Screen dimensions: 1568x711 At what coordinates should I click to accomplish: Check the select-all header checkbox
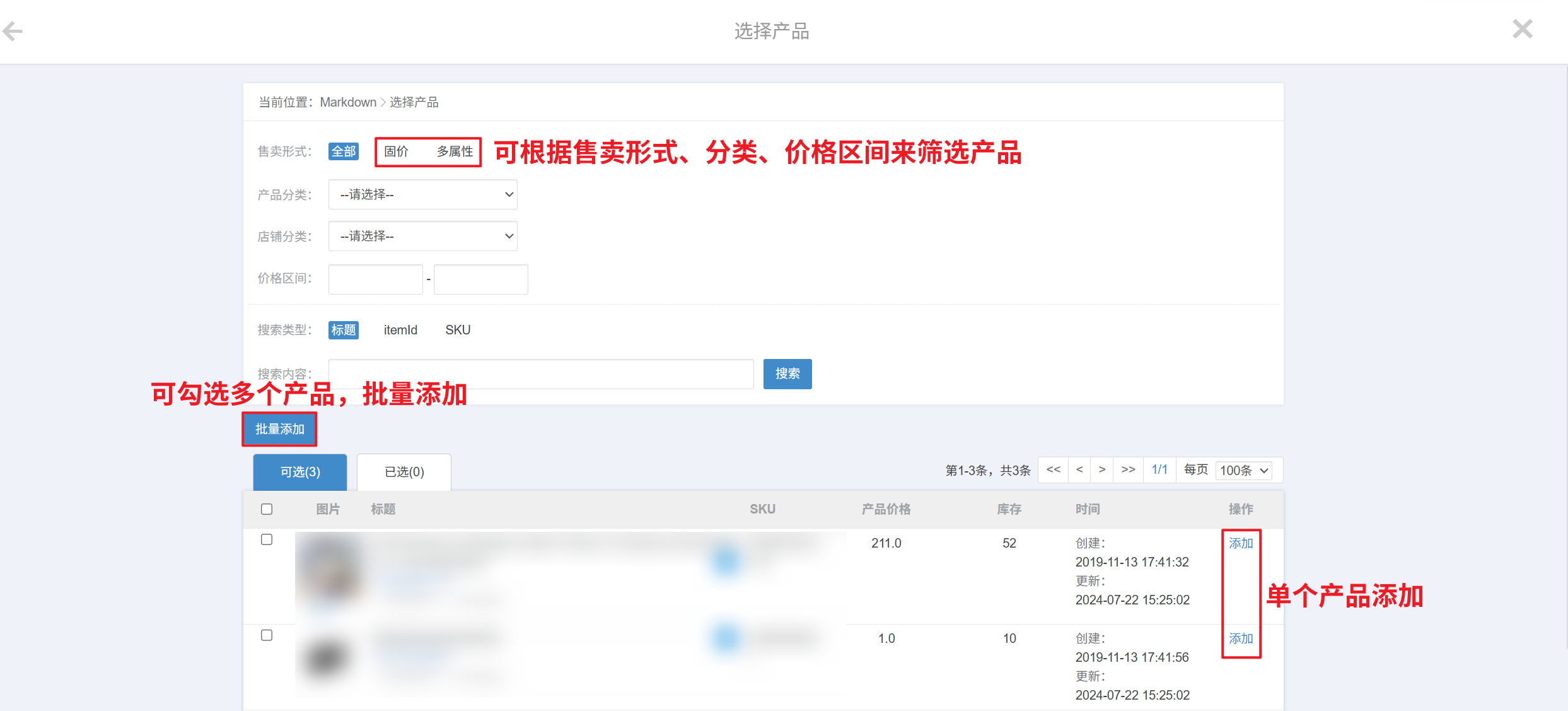pyautogui.click(x=267, y=509)
